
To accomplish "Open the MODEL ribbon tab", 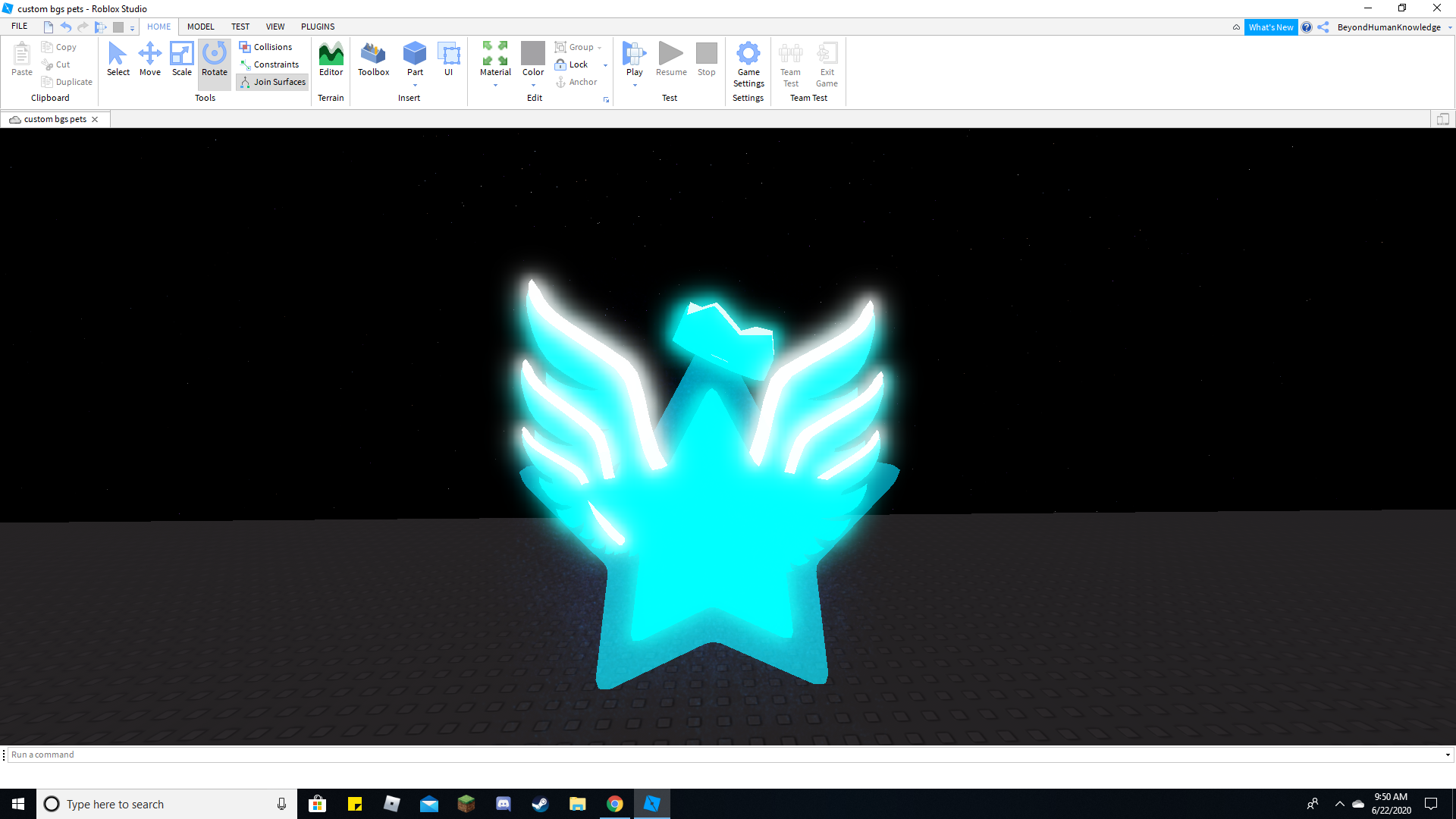I will click(x=201, y=27).
